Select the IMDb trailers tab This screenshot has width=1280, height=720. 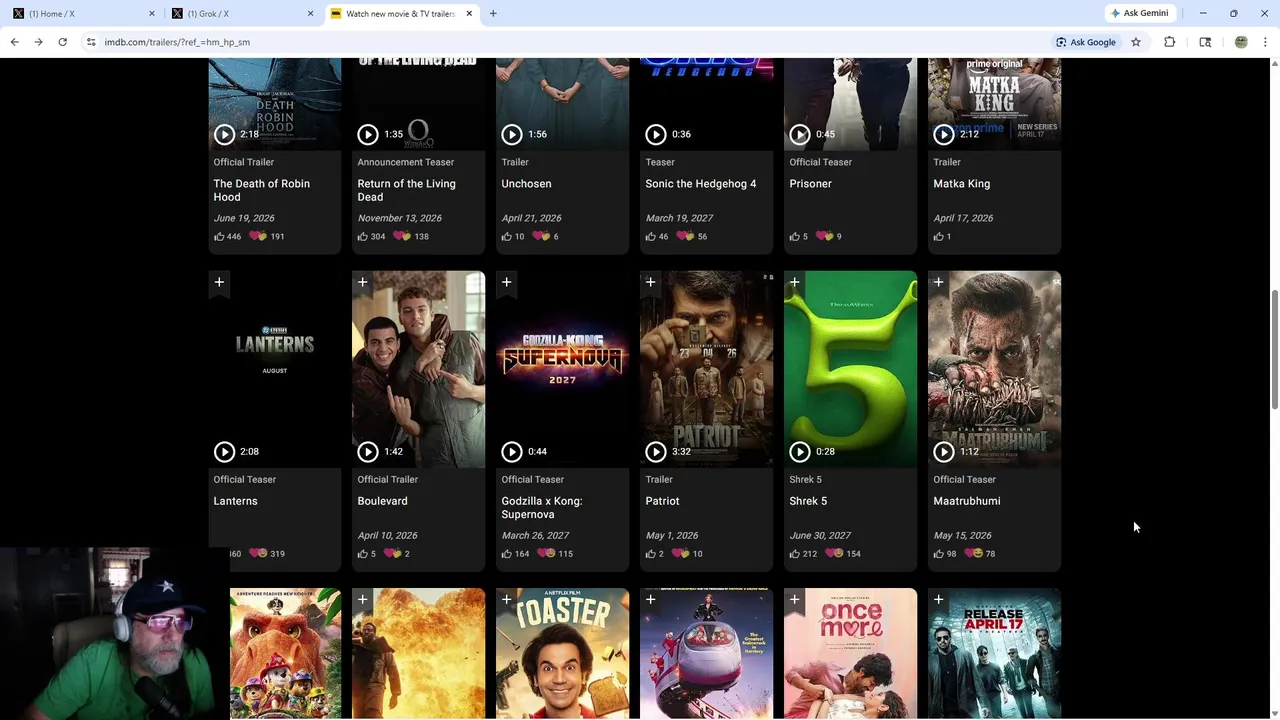pos(400,13)
